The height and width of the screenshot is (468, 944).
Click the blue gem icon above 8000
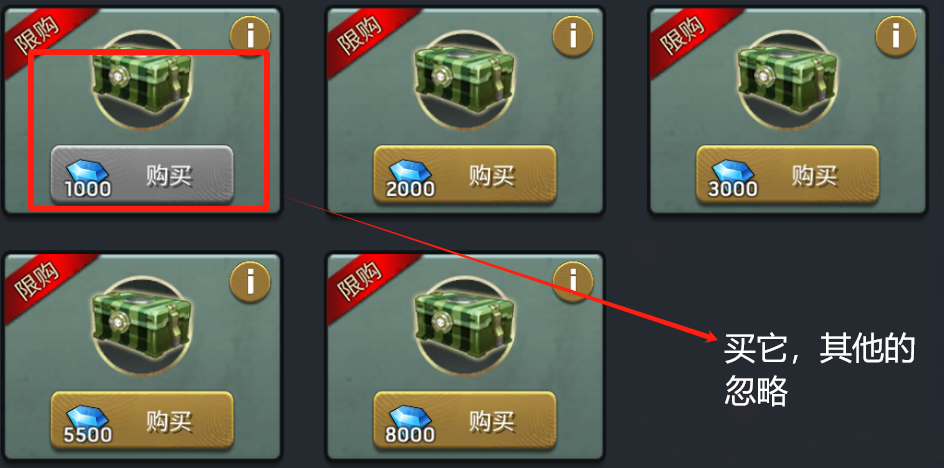coord(410,417)
